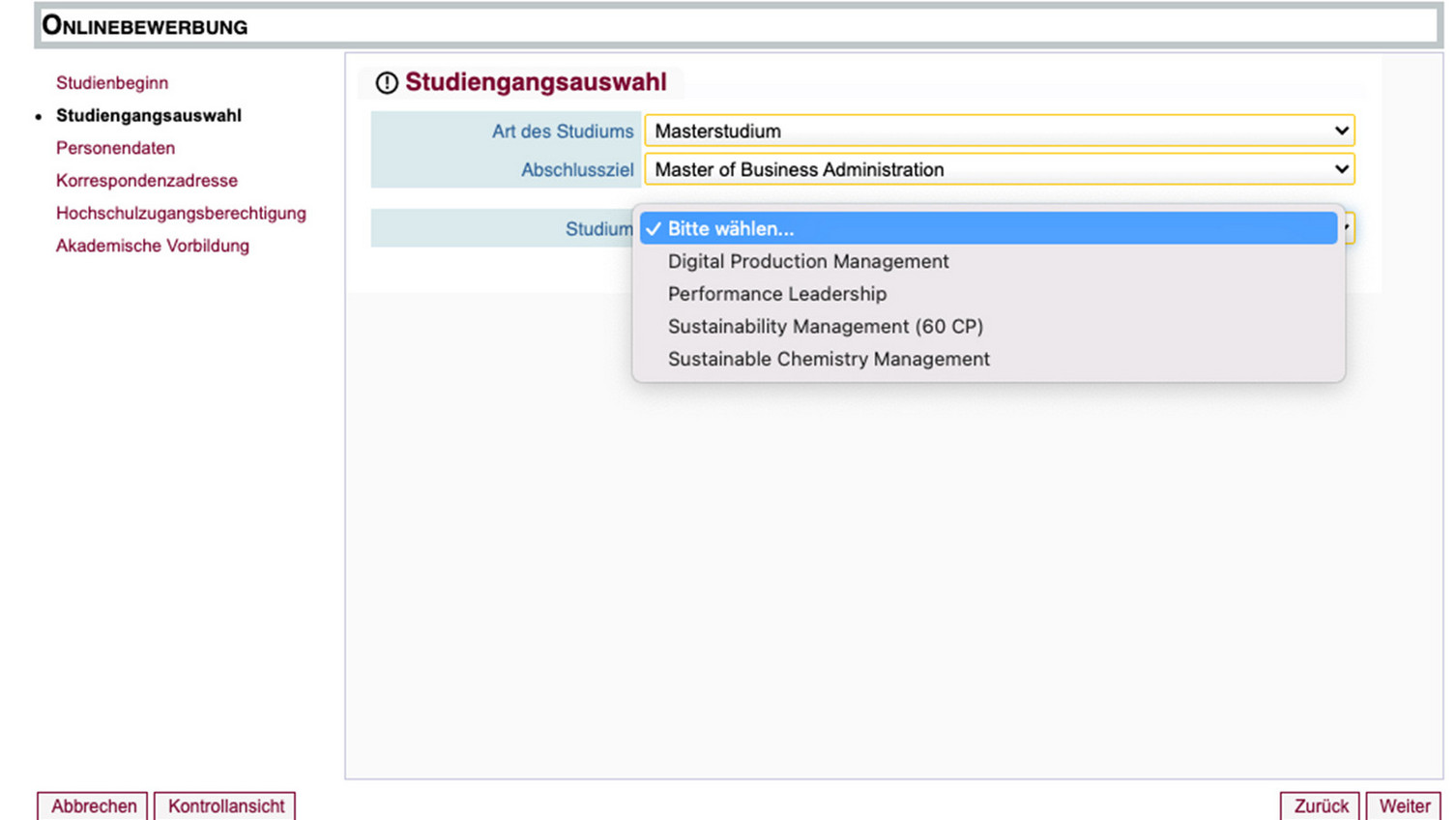Expand the Abschlussziel dropdown showing Master of Business Administration

998,169
